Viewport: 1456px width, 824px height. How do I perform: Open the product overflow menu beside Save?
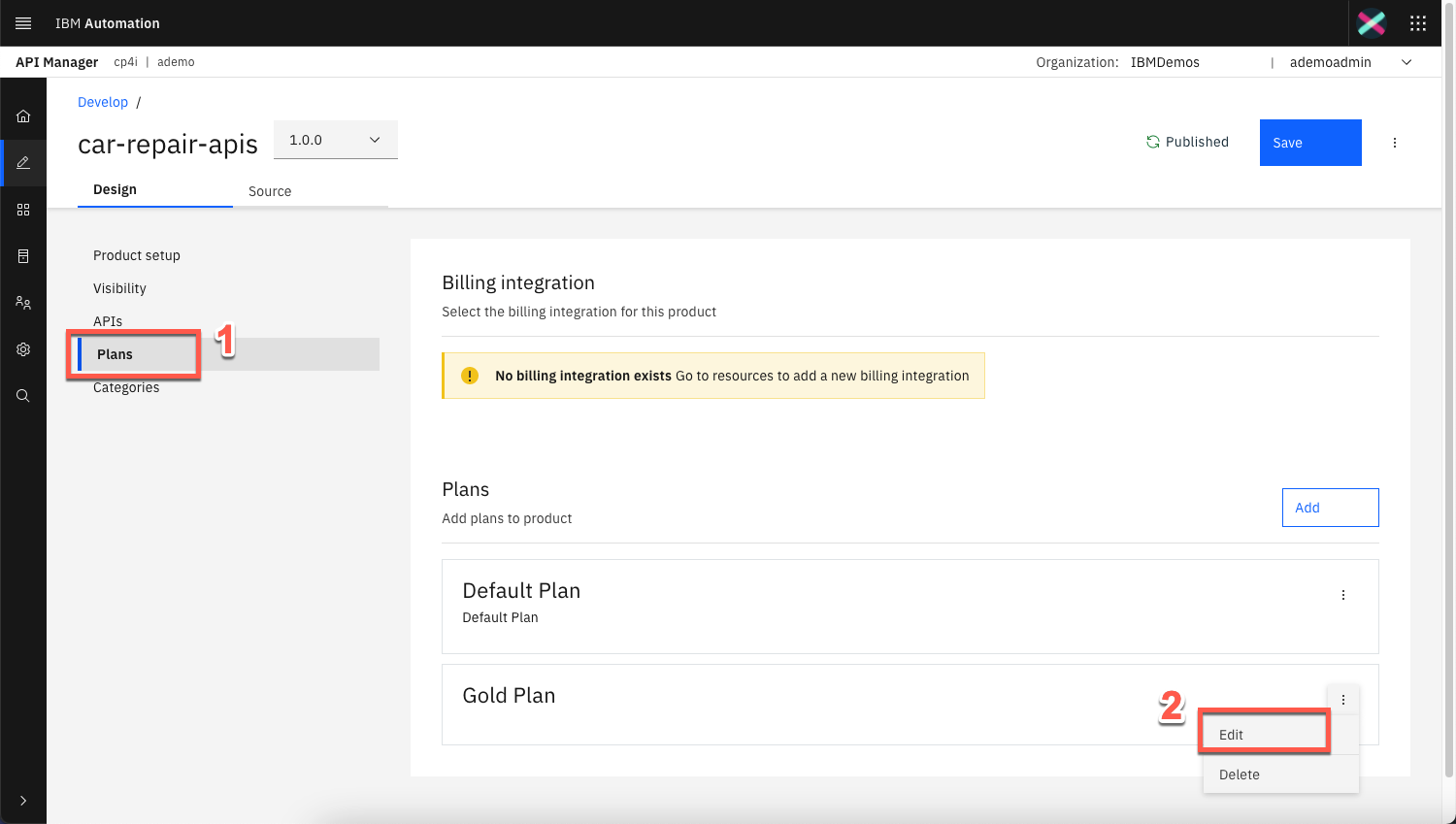click(x=1395, y=143)
